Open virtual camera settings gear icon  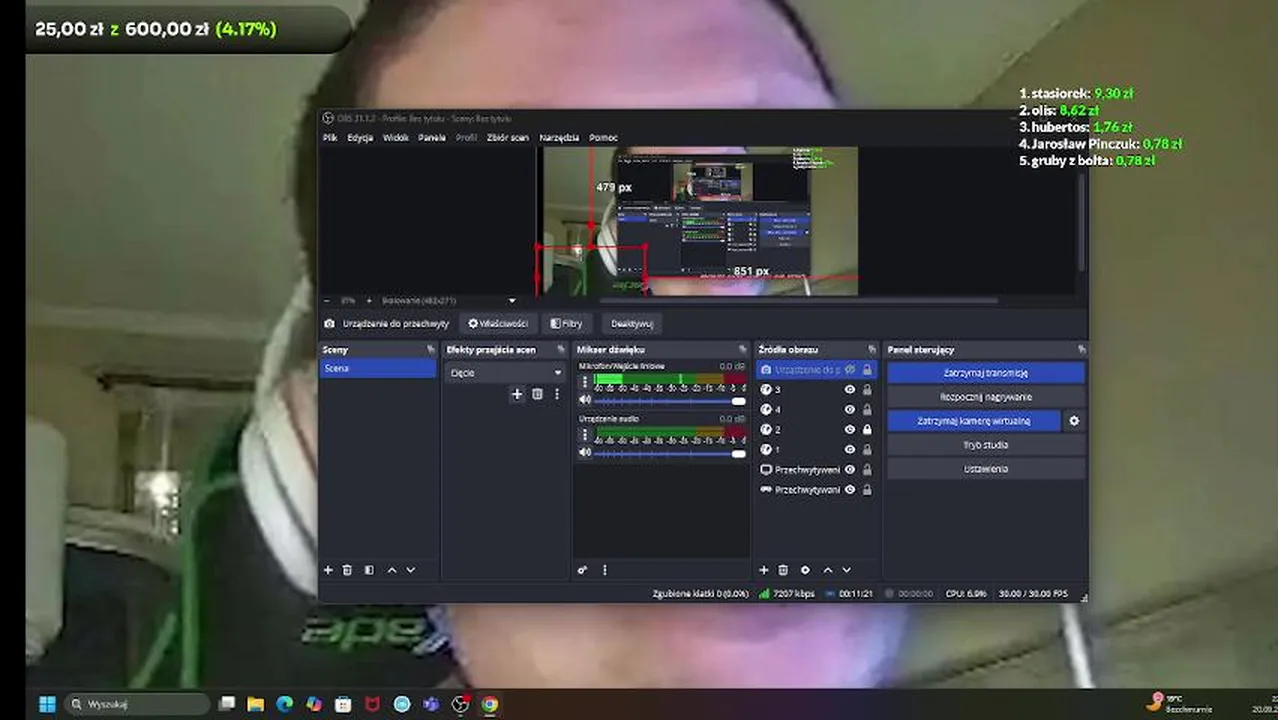point(1074,421)
